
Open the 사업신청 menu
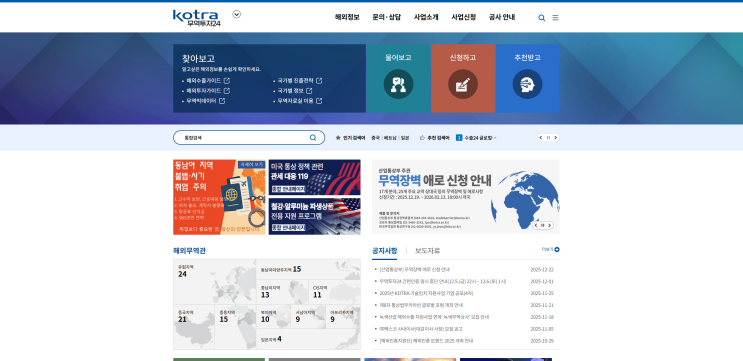tap(463, 18)
